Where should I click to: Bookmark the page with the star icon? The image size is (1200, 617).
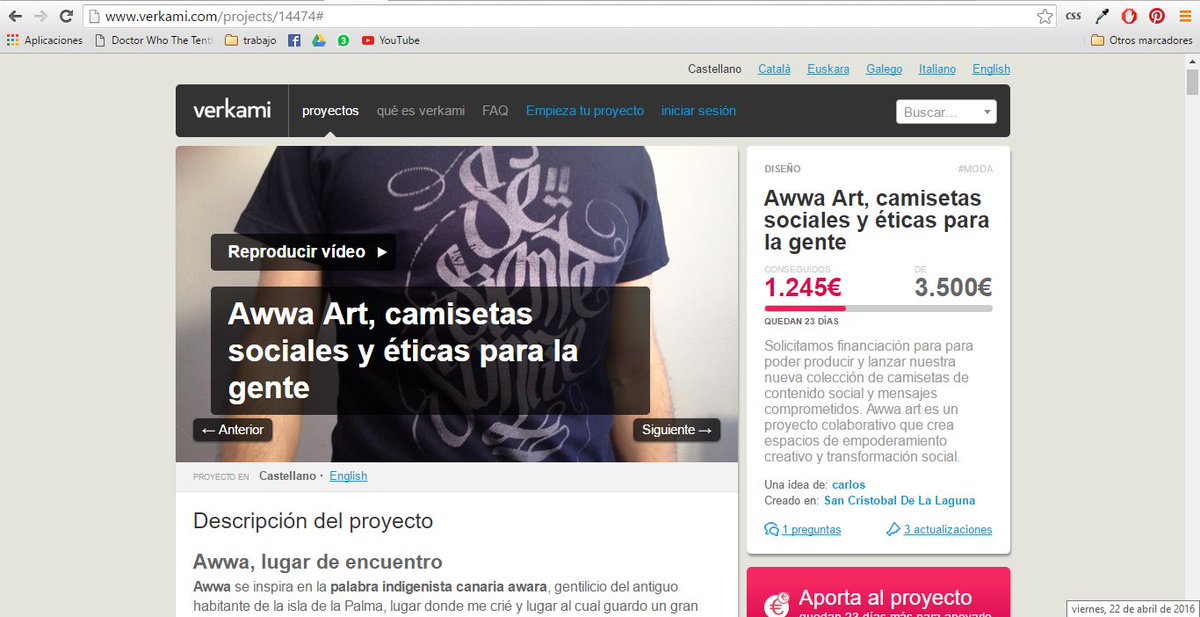pos(1046,15)
